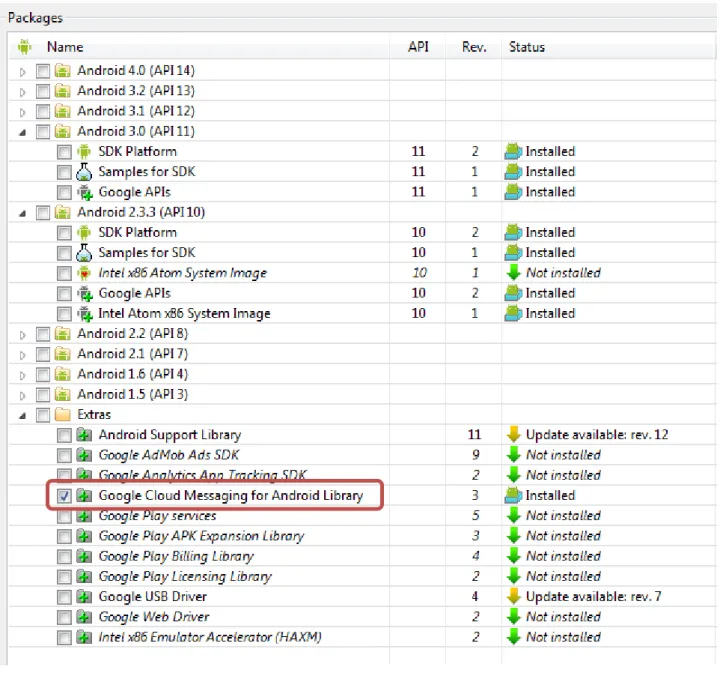
Task: Expand the Android 2.1 (API 7) node
Action: click(x=22, y=355)
